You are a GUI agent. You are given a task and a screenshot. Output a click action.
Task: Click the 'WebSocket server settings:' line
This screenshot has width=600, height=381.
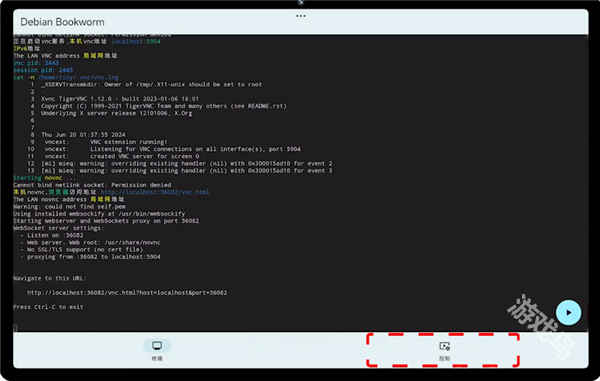tap(59, 228)
